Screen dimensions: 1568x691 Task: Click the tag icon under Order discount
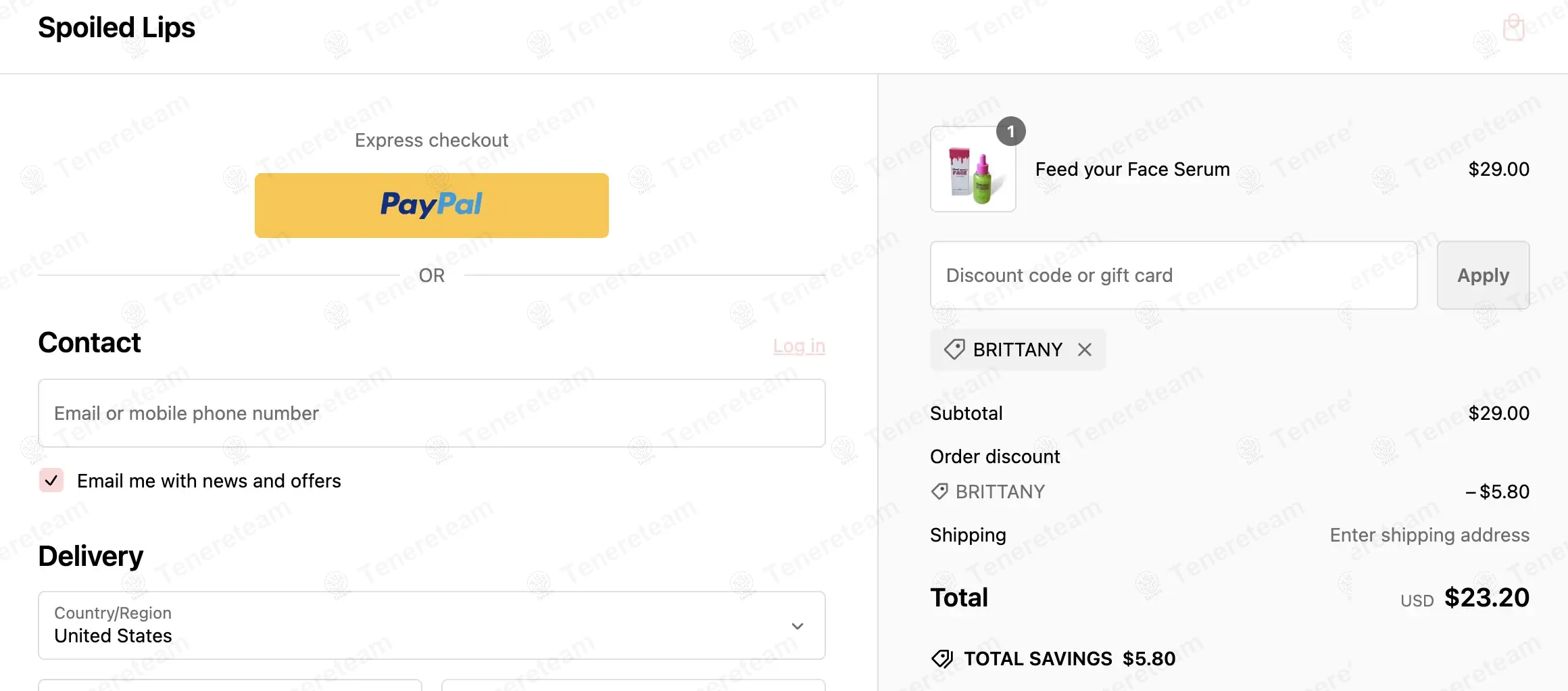coord(939,492)
